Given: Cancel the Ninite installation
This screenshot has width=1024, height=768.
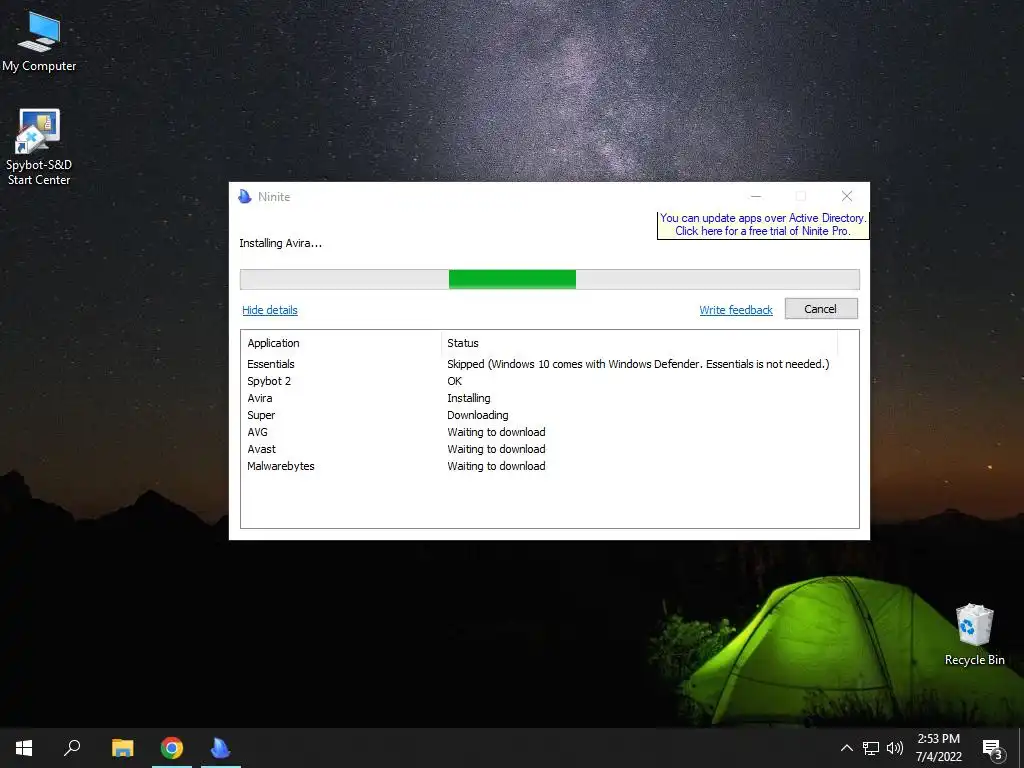Looking at the screenshot, I should click(821, 309).
